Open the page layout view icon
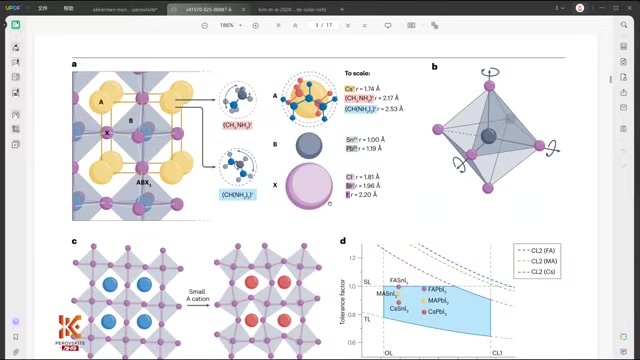 (411, 25)
